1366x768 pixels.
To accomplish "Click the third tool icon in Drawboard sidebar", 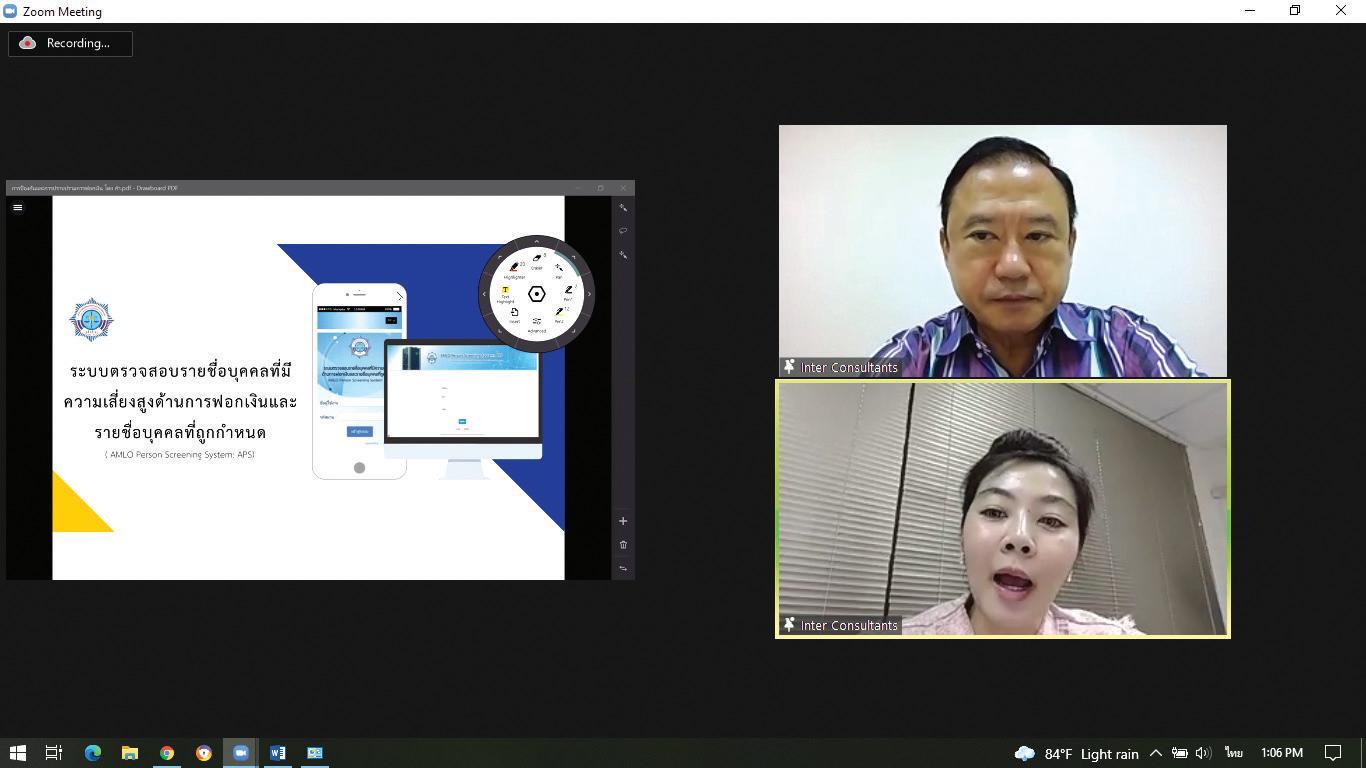I will coord(623,255).
